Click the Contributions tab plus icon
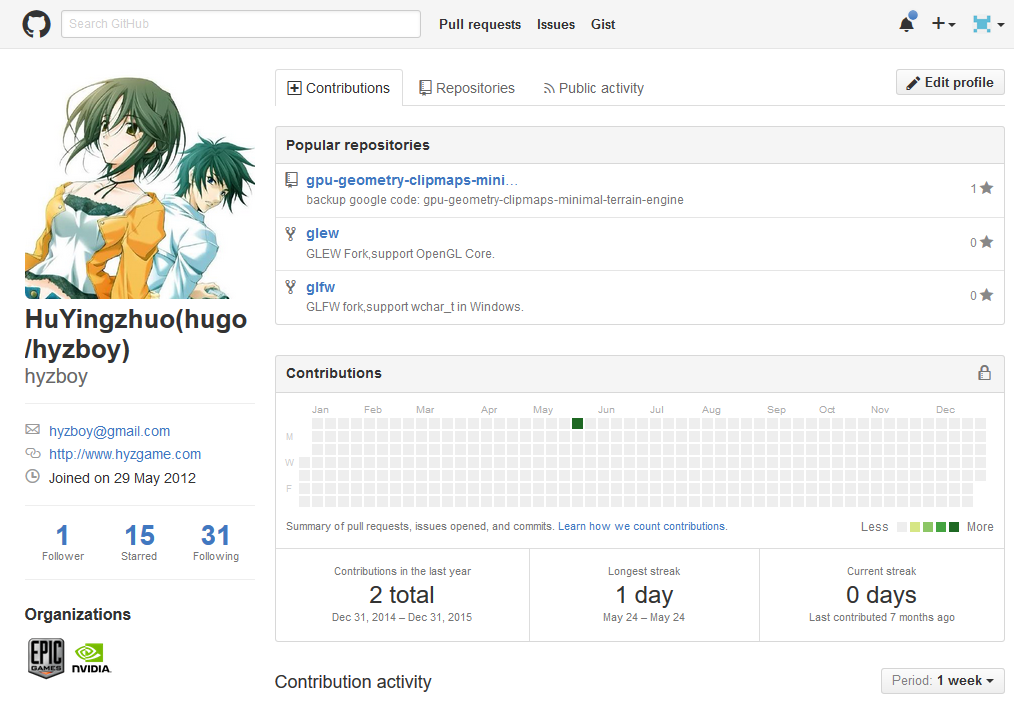1014x712 pixels. 294,88
